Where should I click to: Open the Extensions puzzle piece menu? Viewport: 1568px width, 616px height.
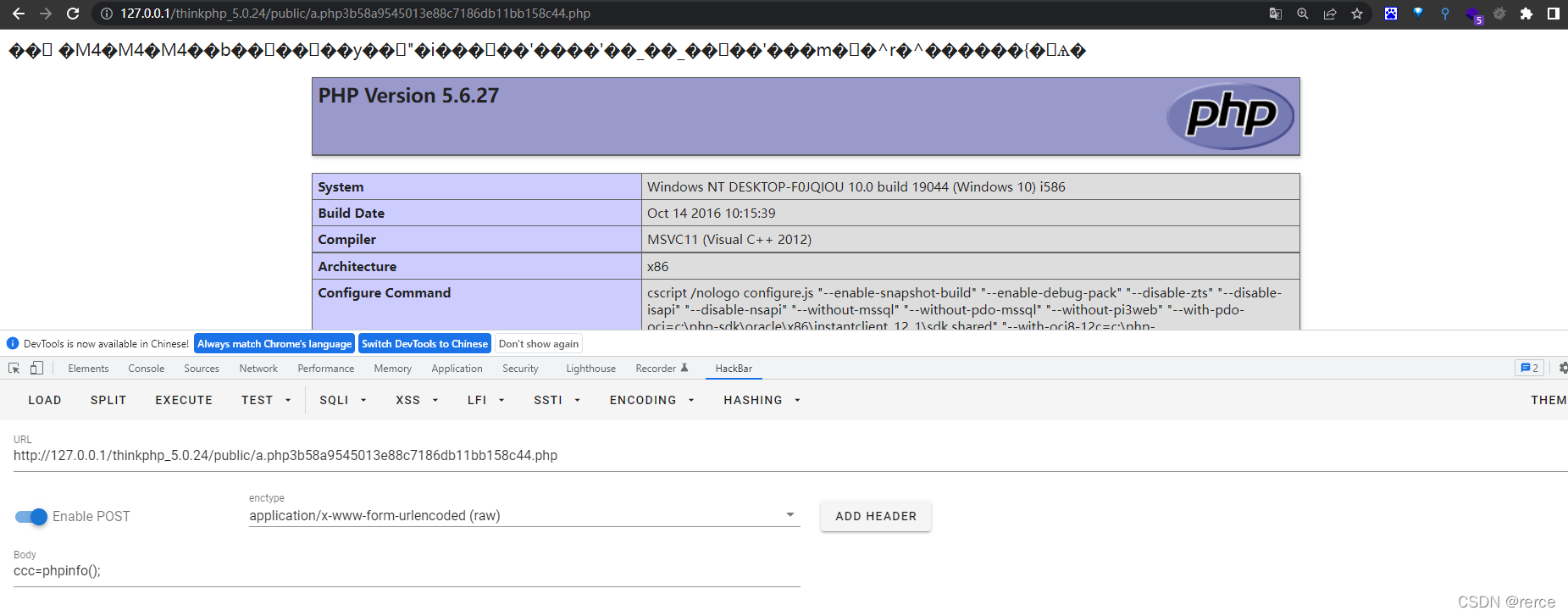point(1526,14)
